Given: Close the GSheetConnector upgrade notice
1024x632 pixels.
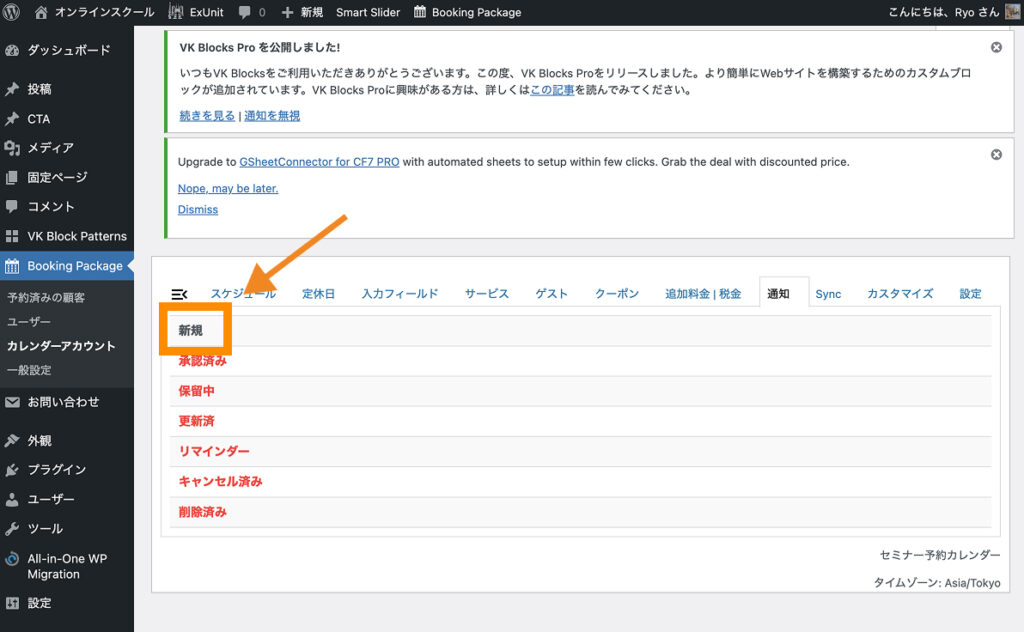Looking at the screenshot, I should [996, 155].
